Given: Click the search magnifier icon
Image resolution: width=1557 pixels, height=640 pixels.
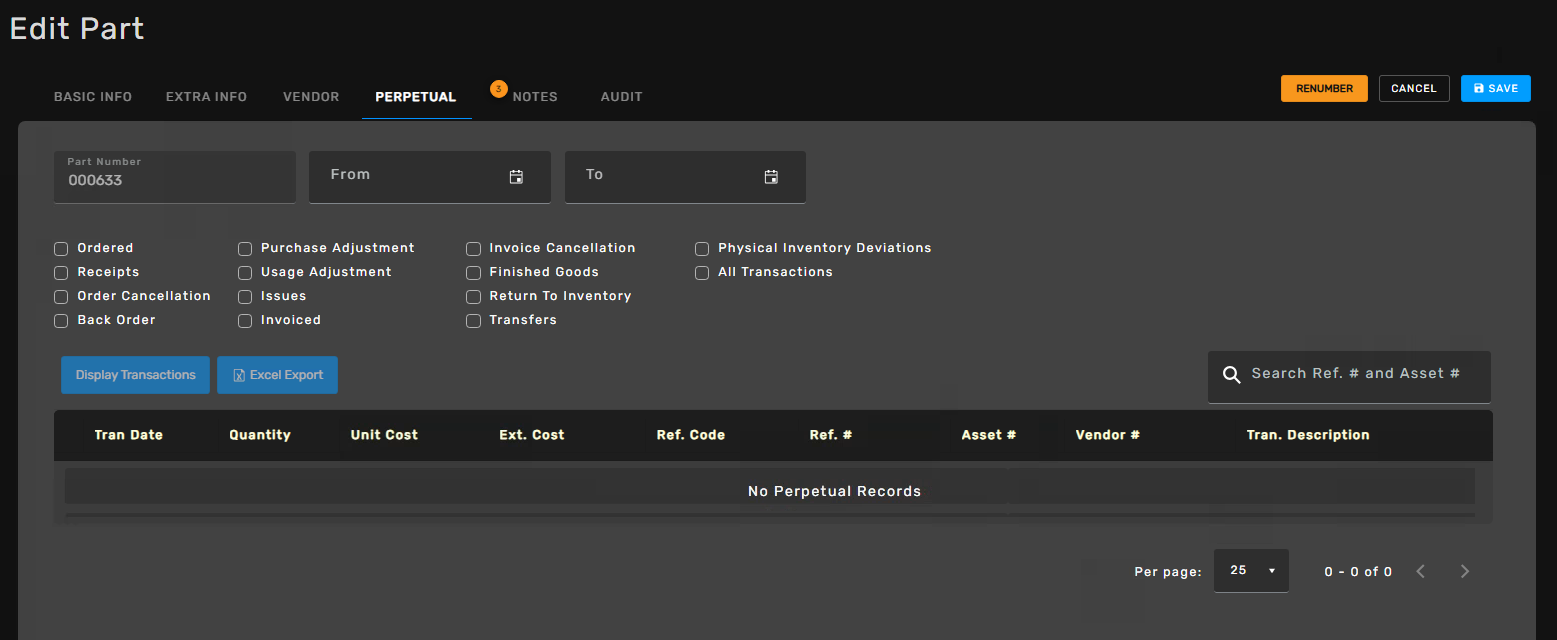Looking at the screenshot, I should click(x=1232, y=375).
